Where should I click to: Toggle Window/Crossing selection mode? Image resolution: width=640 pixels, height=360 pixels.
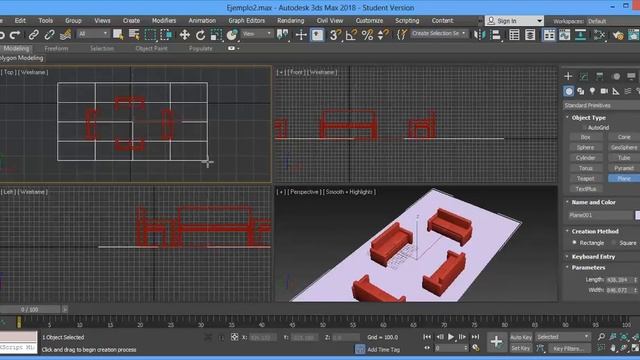click(166, 35)
